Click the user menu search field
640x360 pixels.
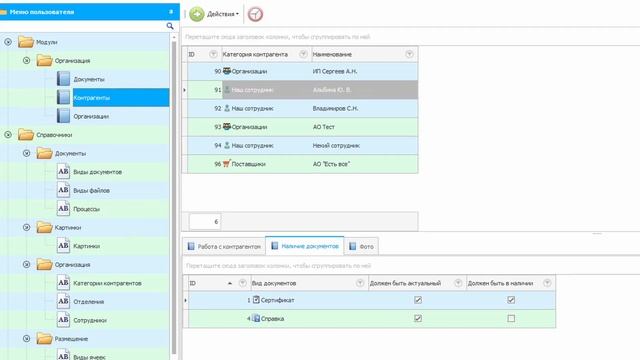pyautogui.click(x=82, y=26)
